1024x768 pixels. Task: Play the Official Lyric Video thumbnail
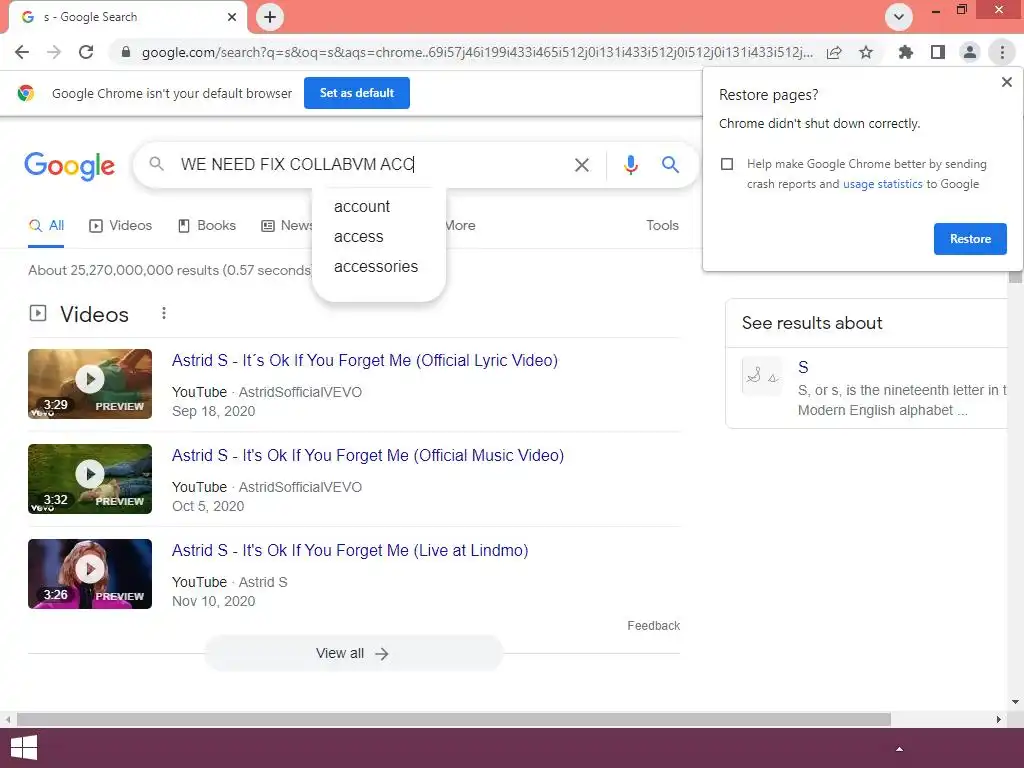(90, 384)
